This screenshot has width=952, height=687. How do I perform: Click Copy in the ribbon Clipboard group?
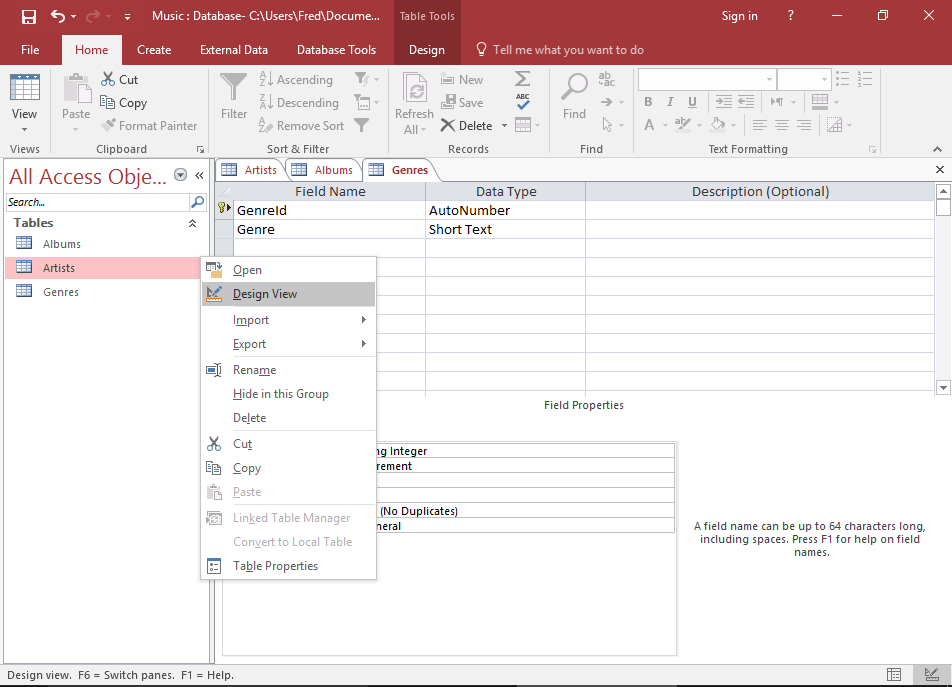(124, 103)
